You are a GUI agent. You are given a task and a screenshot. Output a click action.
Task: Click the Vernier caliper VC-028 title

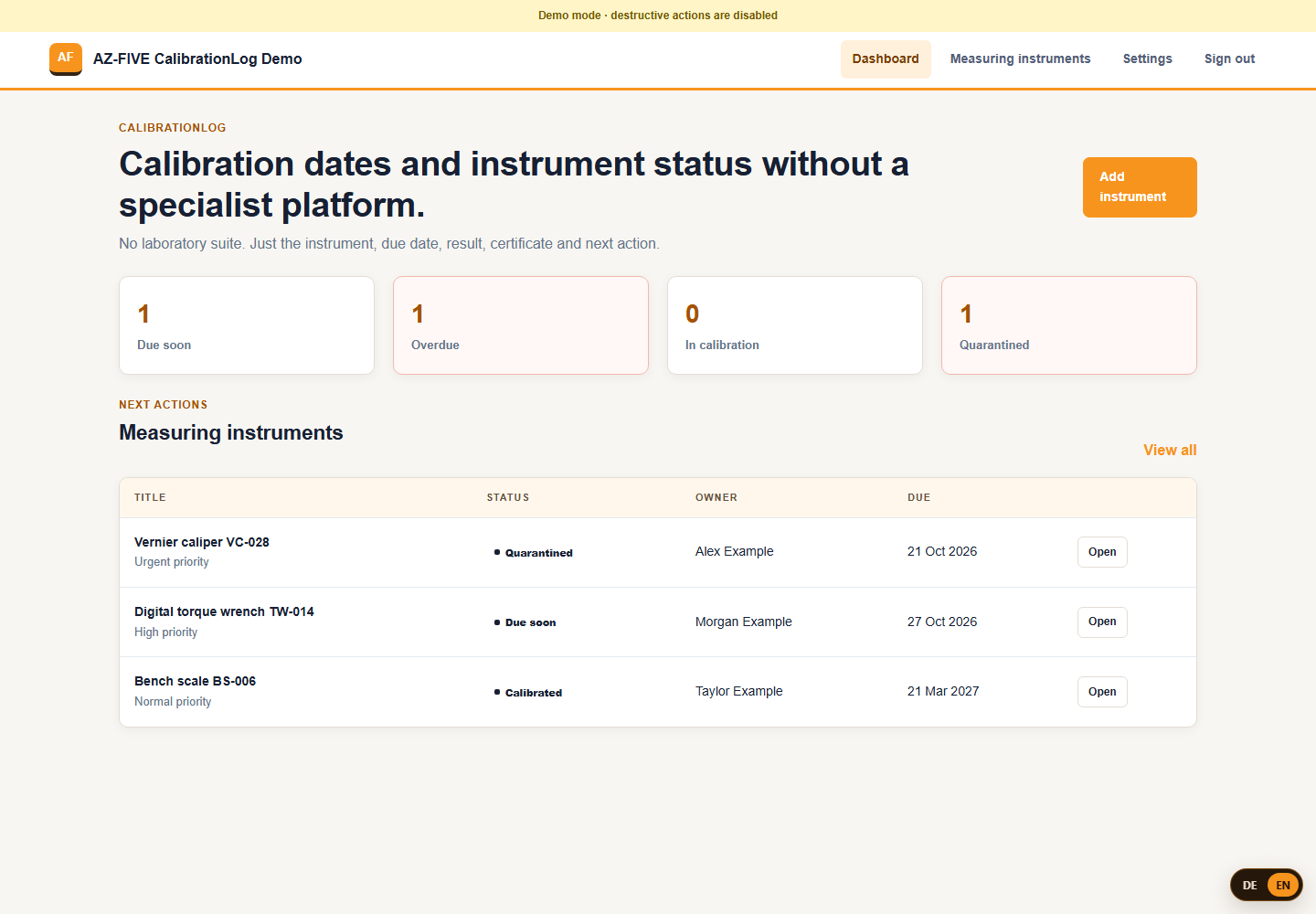[x=202, y=542]
